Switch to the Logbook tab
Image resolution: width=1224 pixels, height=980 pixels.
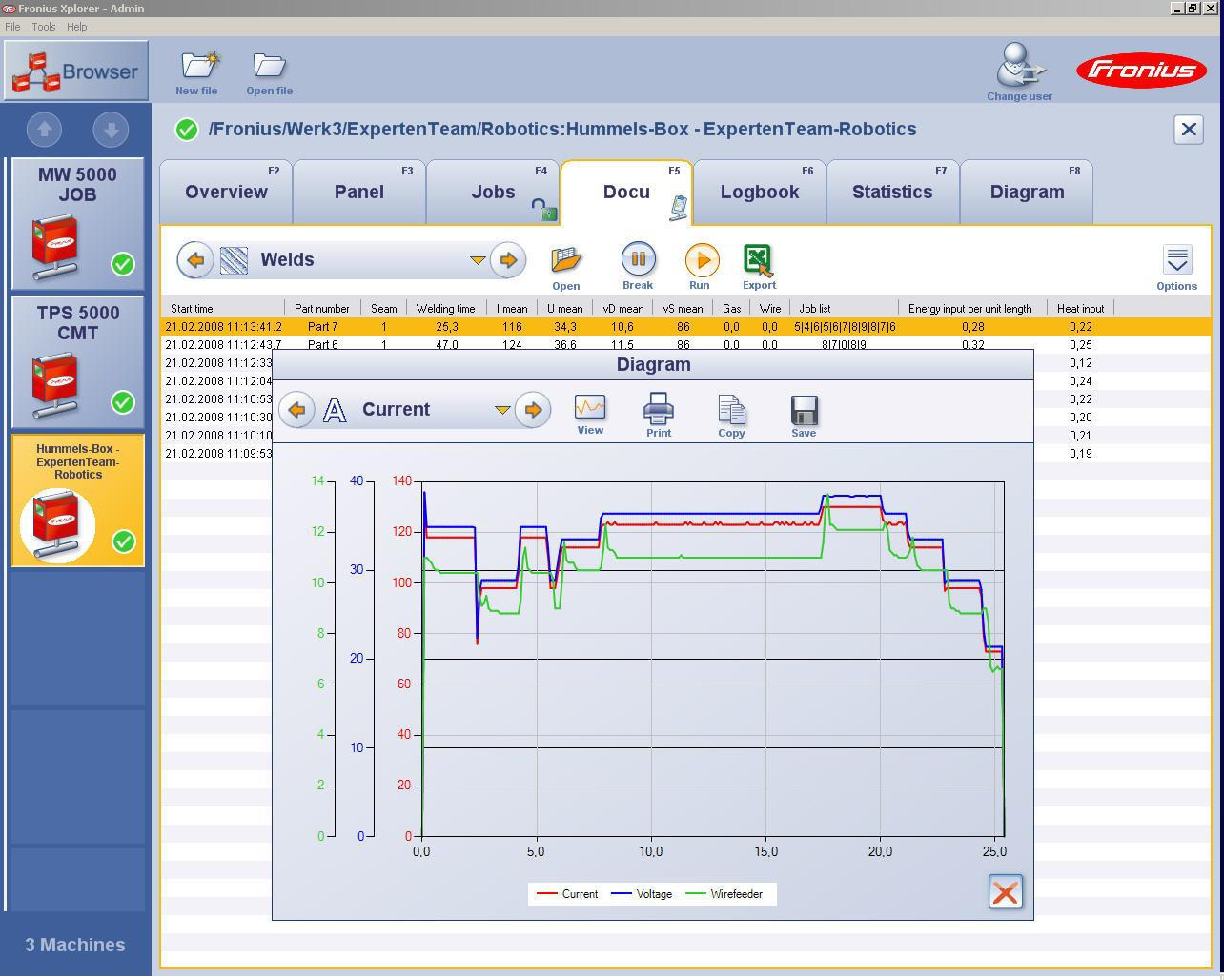[x=760, y=192]
